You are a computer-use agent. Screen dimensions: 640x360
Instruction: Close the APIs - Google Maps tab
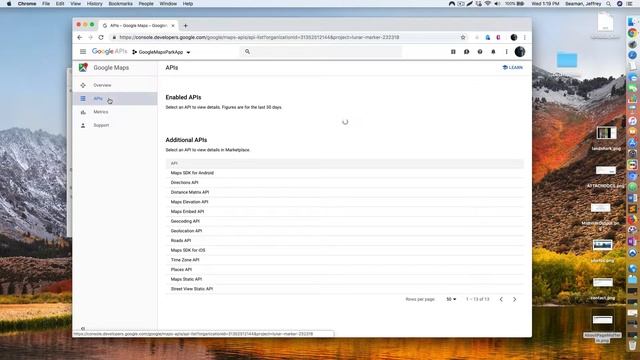[x=173, y=25]
